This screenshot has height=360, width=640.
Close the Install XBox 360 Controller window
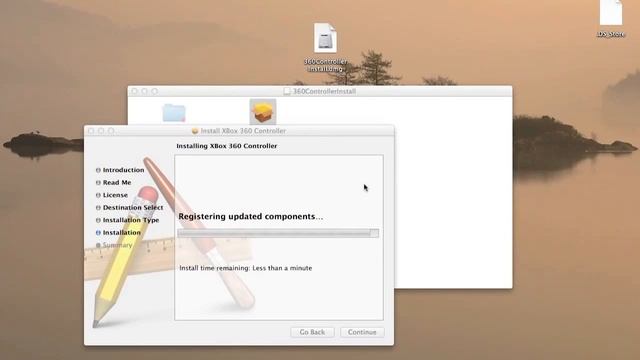tap(91, 131)
